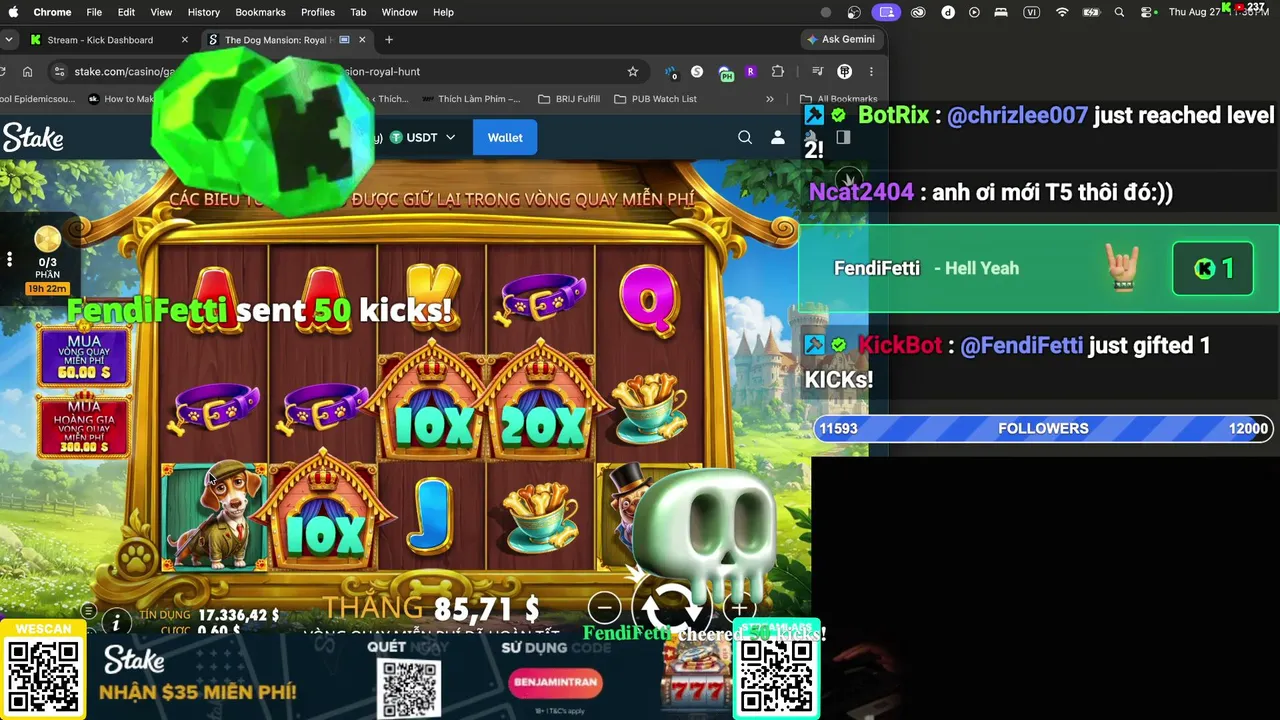The width and height of the screenshot is (1280, 720).
Task: Open the side three-dot game menu
Action: [x=9, y=259]
